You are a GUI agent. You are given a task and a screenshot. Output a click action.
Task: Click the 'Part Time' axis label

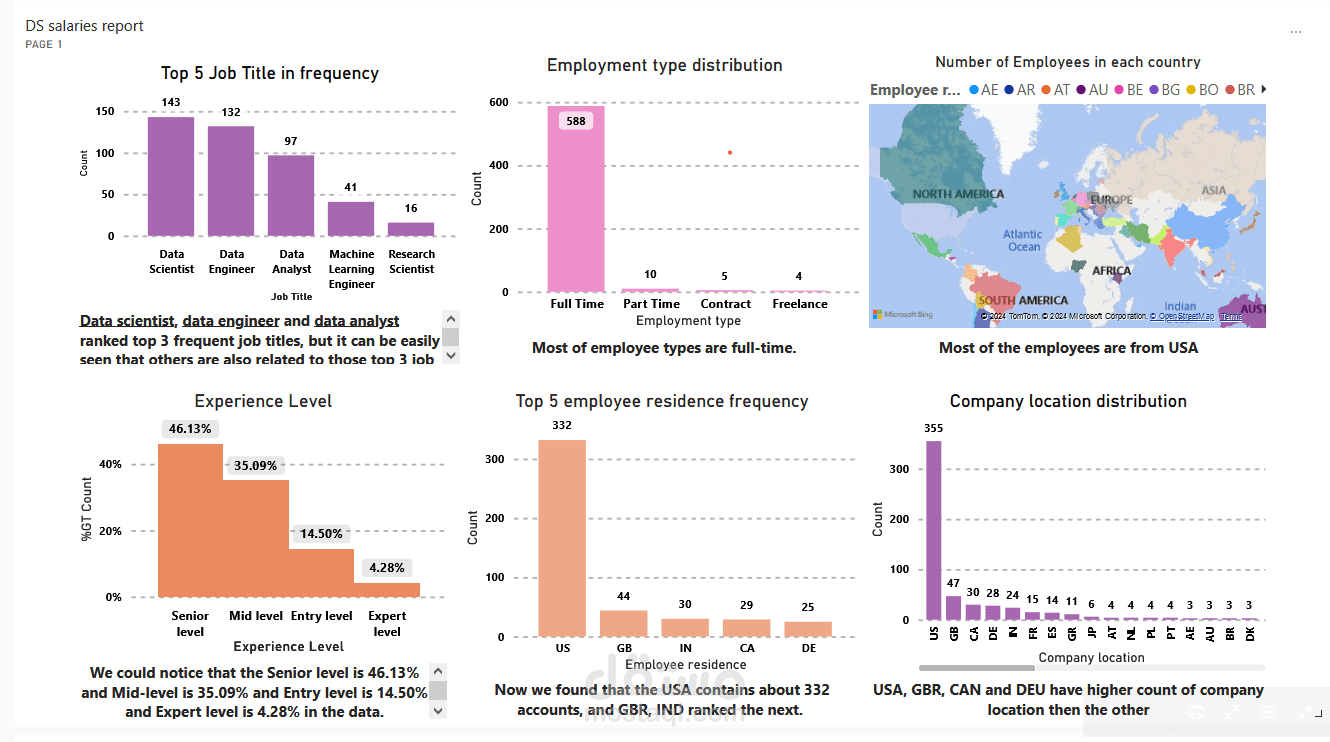(x=651, y=304)
